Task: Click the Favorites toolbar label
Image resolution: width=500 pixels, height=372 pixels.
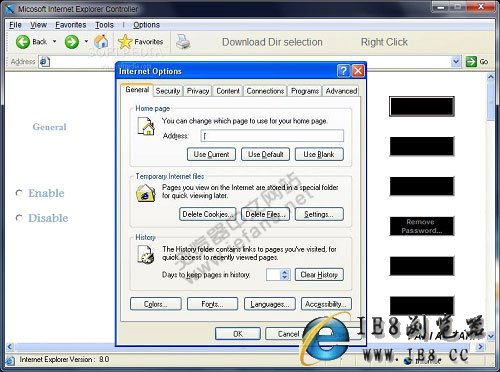Action: pyautogui.click(x=149, y=42)
